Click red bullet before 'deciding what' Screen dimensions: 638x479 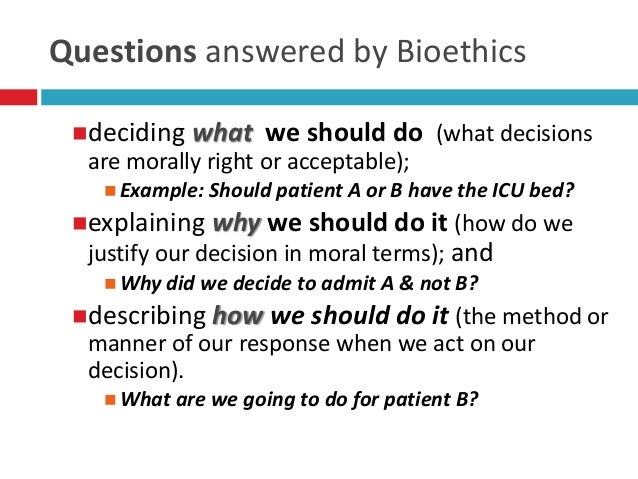point(80,134)
